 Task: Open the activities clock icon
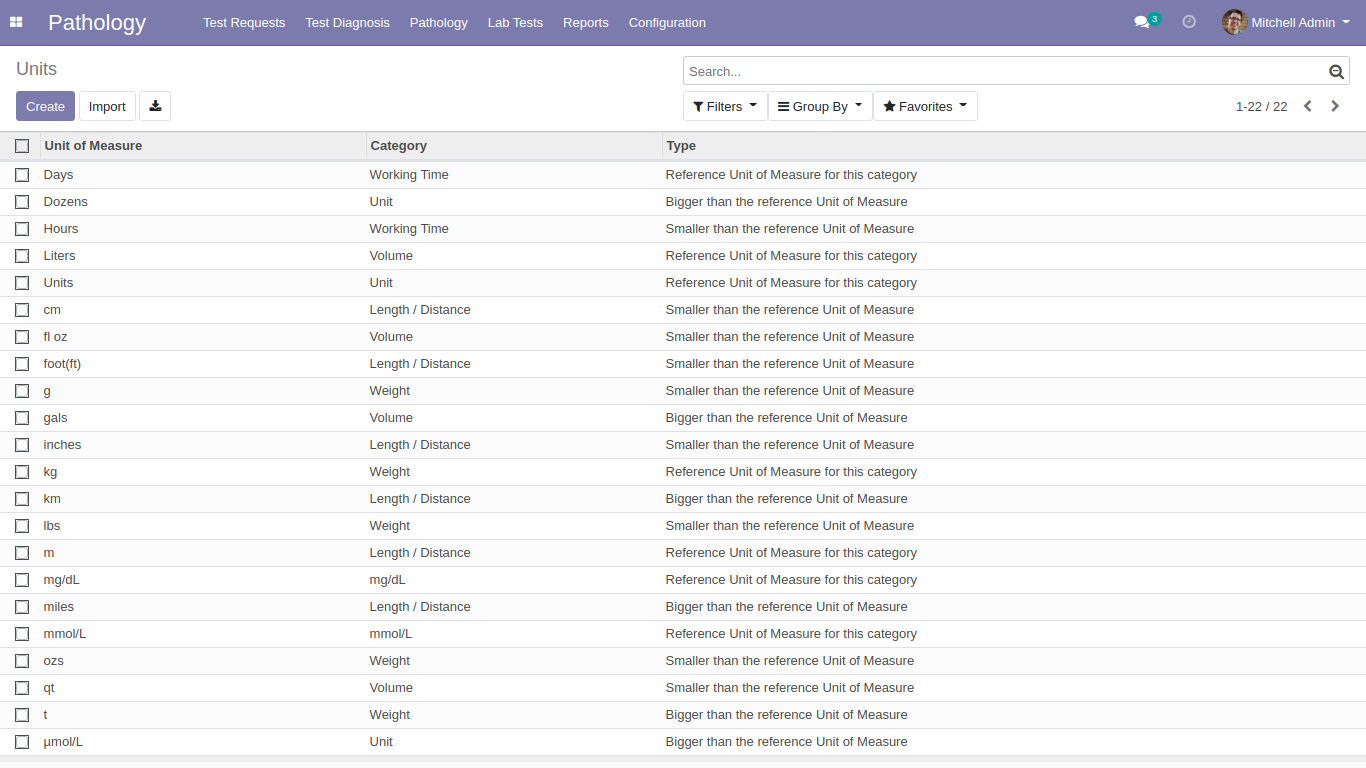click(1189, 22)
